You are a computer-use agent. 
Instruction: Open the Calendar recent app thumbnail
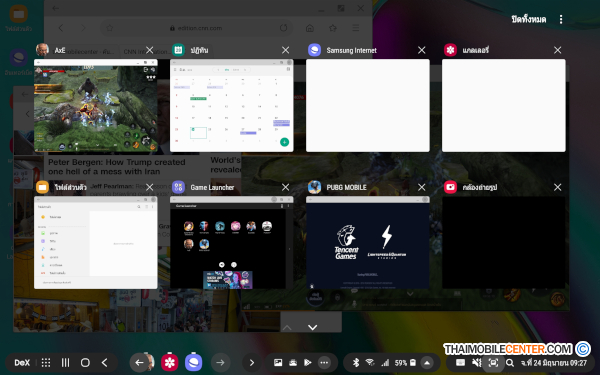coord(232,105)
